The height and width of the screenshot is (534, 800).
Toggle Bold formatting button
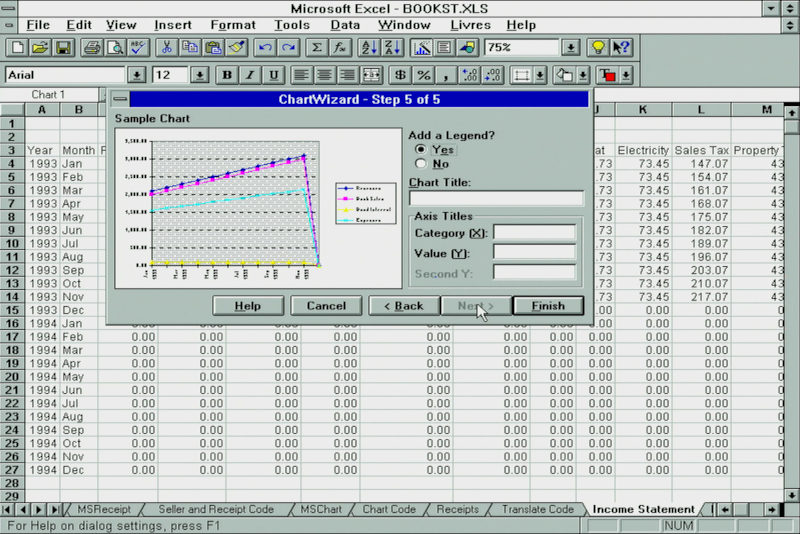(227, 75)
